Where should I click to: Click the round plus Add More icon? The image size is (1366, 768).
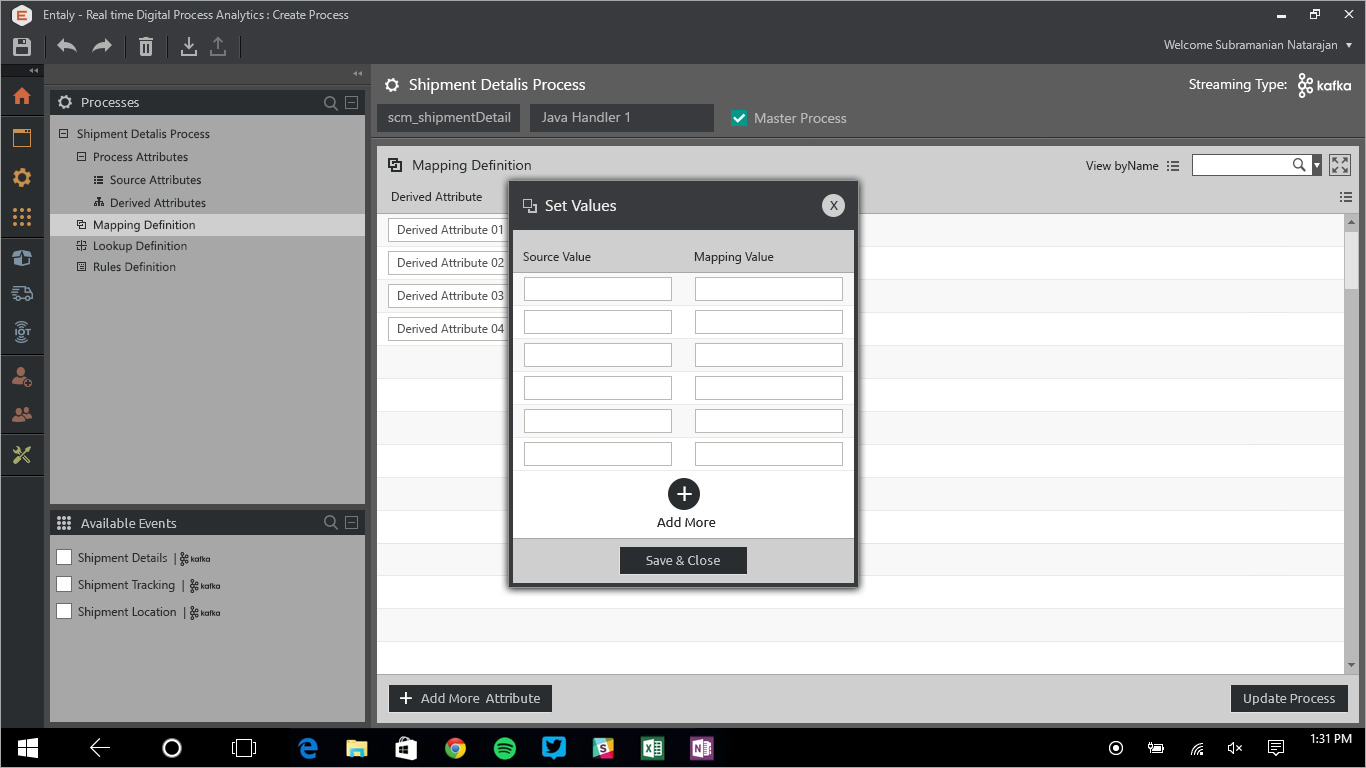pos(684,494)
